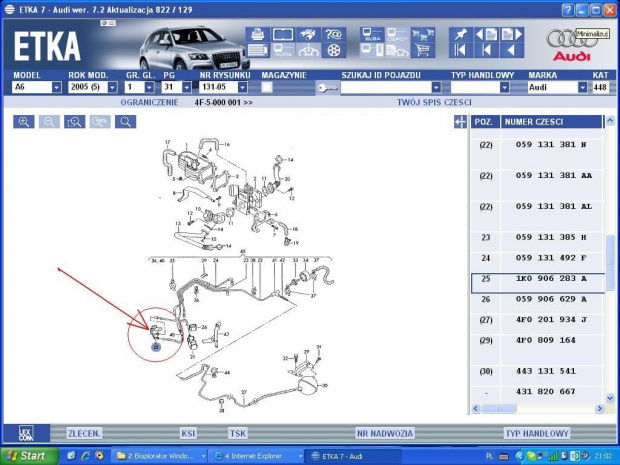Click the folder with car icon
620x465 pixels.
point(397,50)
